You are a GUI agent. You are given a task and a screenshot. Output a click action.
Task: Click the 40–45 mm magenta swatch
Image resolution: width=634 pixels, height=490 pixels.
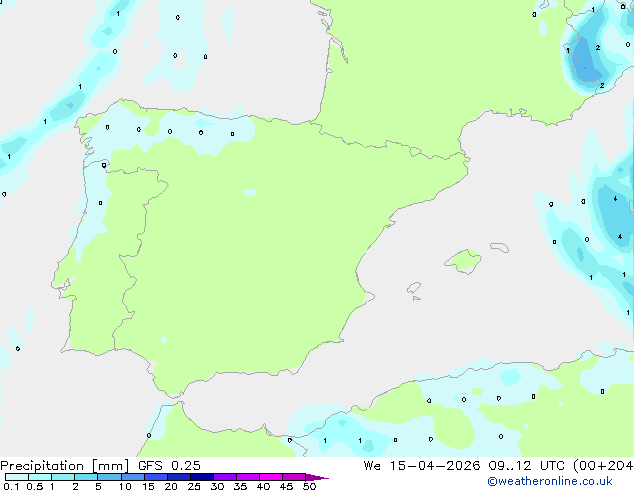point(271,477)
